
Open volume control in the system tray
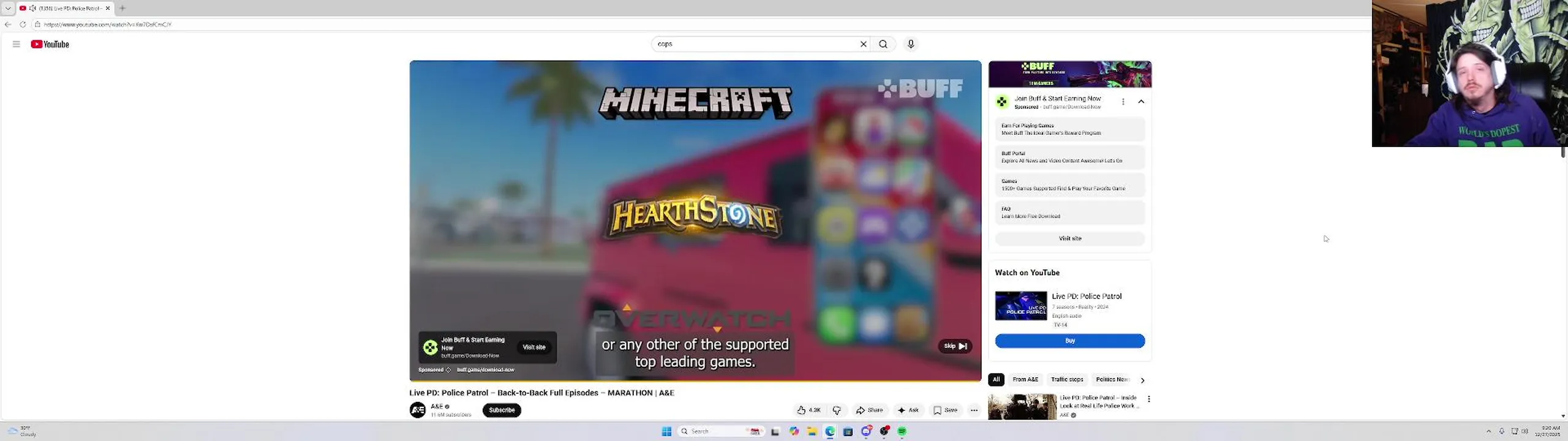click(1525, 431)
